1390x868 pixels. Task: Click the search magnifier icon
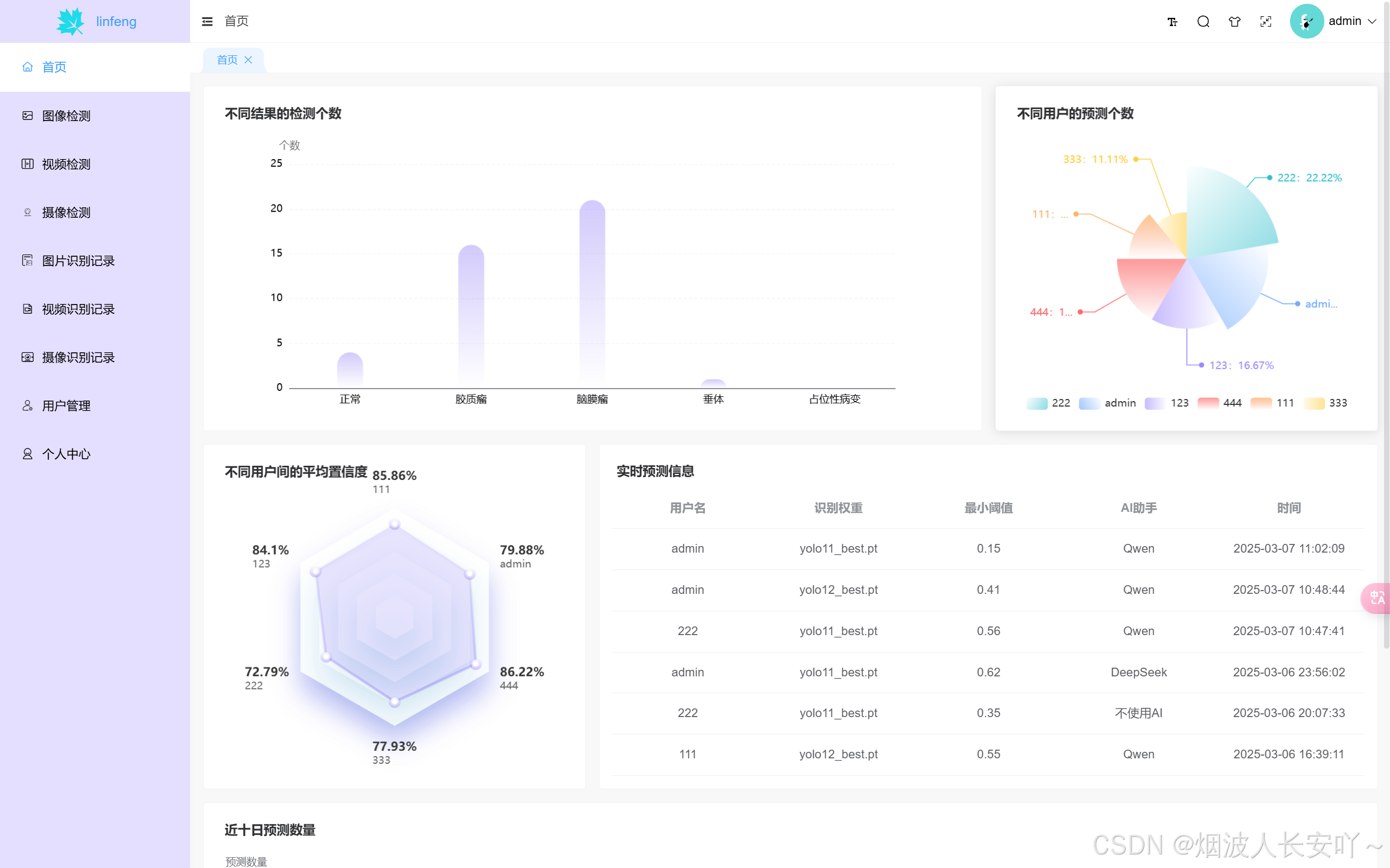pyautogui.click(x=1203, y=22)
